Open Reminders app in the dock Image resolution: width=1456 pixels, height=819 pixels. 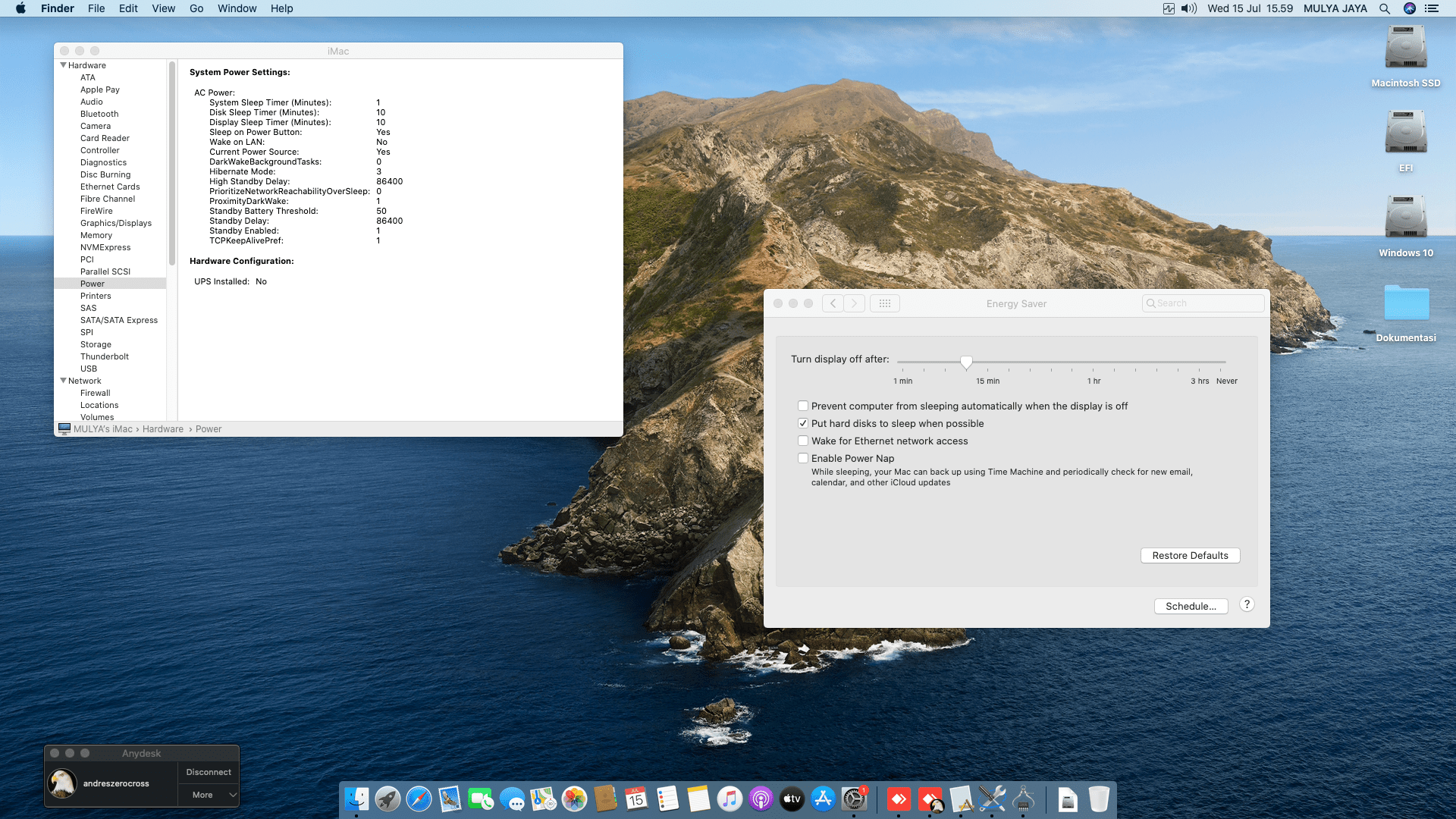pos(667,799)
